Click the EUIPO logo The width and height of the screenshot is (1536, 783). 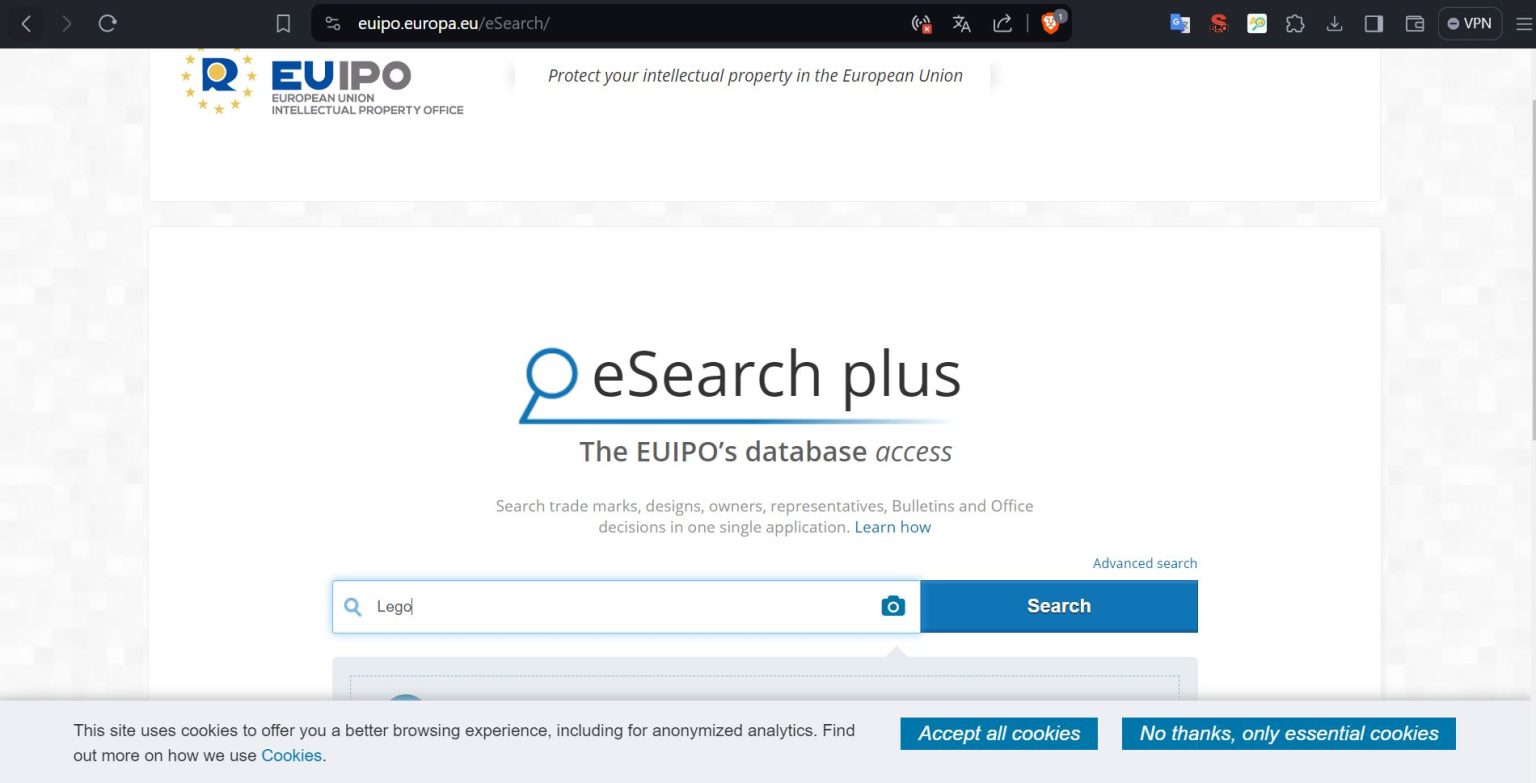click(322, 82)
